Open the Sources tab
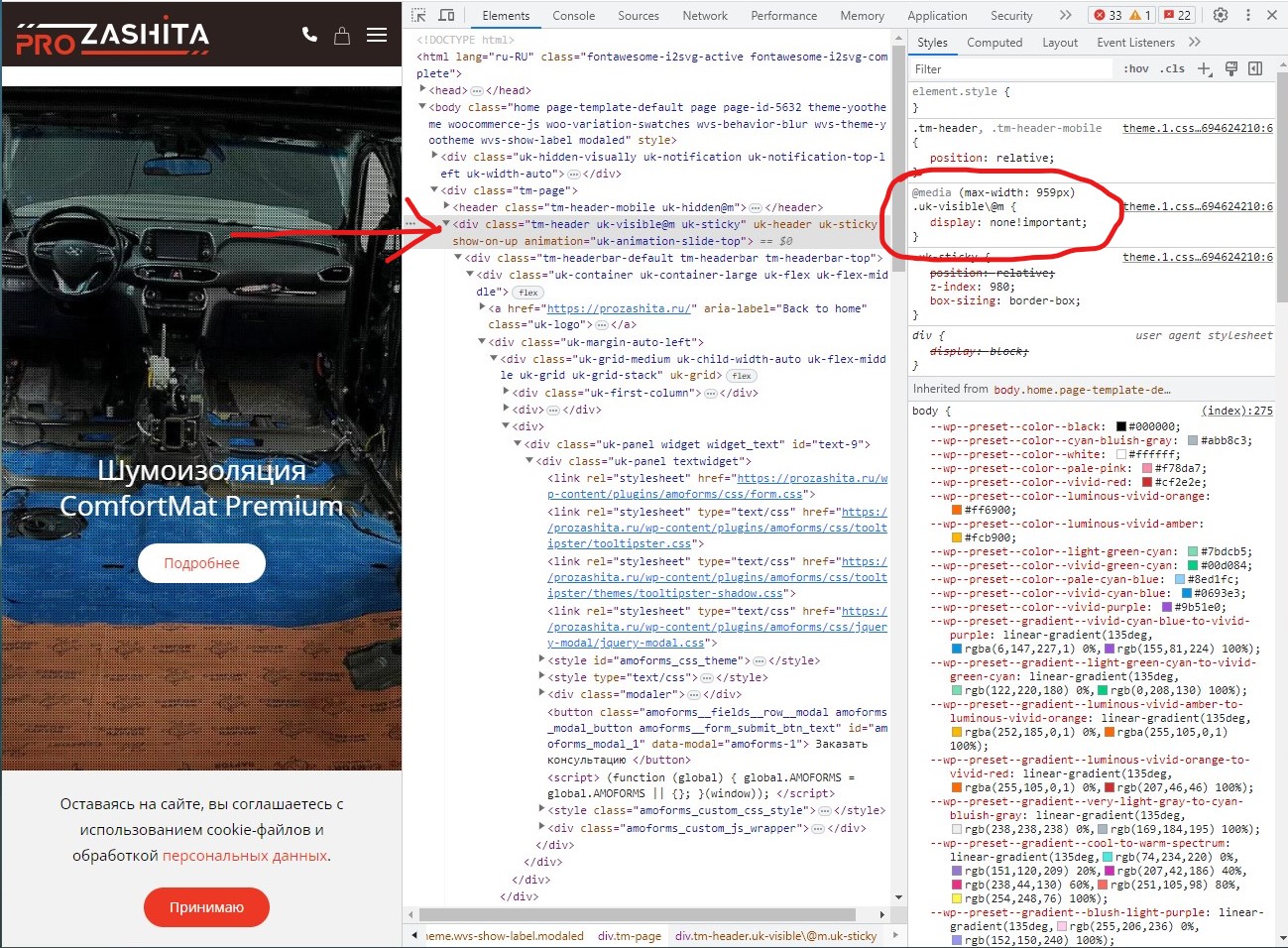The height and width of the screenshot is (948, 1288). pos(638,15)
